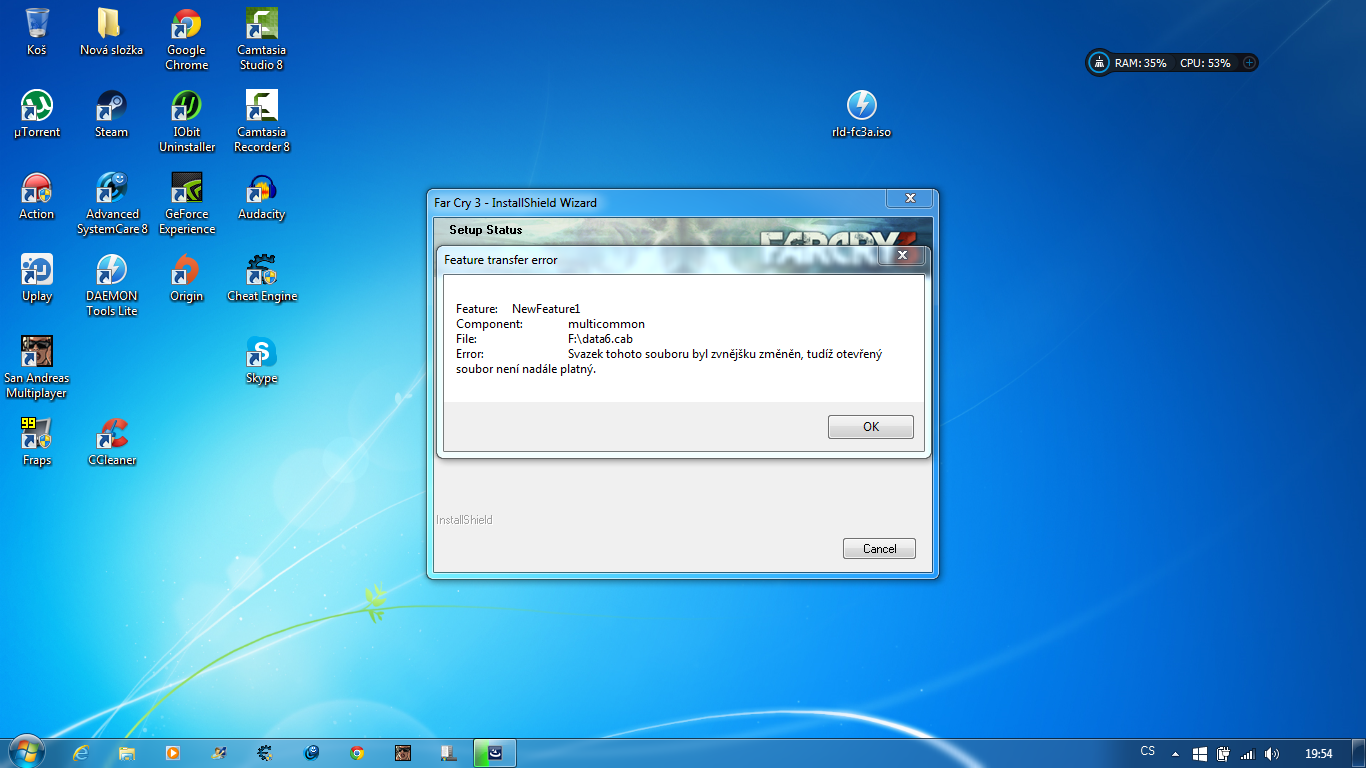
Task: Show hidden system tray icons
Action: (x=1175, y=753)
